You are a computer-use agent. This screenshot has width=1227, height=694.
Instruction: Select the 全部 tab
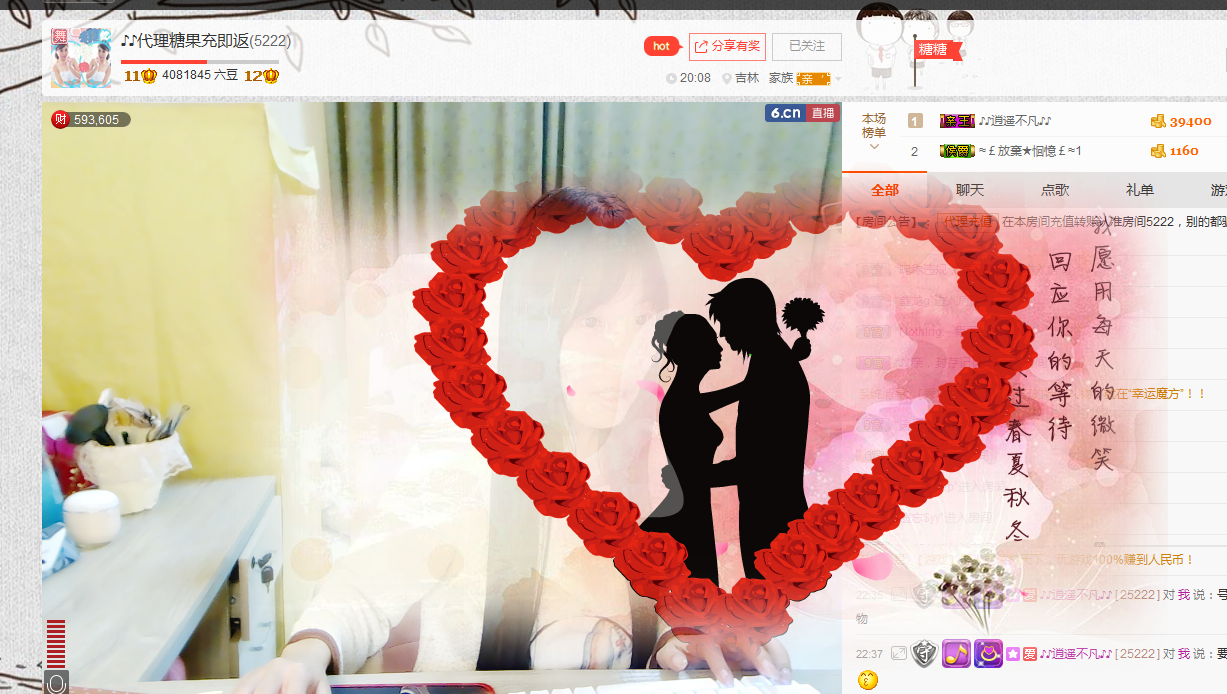point(884,189)
